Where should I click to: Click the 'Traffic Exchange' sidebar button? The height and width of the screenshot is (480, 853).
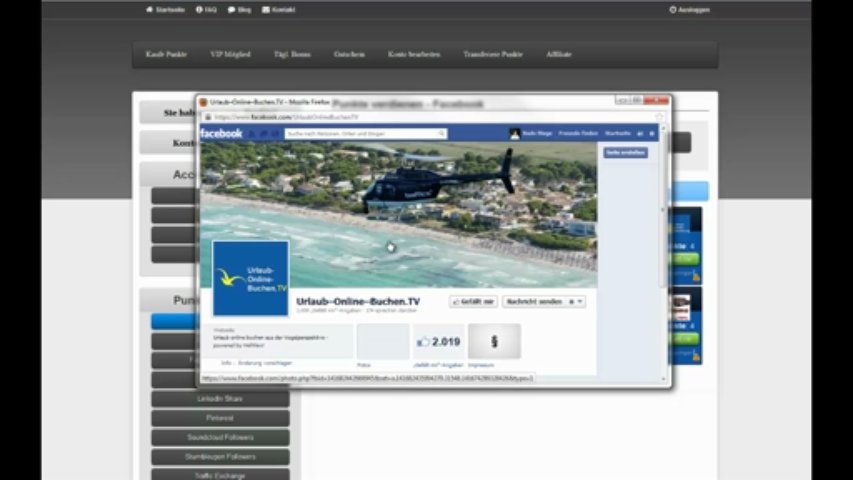click(220, 475)
